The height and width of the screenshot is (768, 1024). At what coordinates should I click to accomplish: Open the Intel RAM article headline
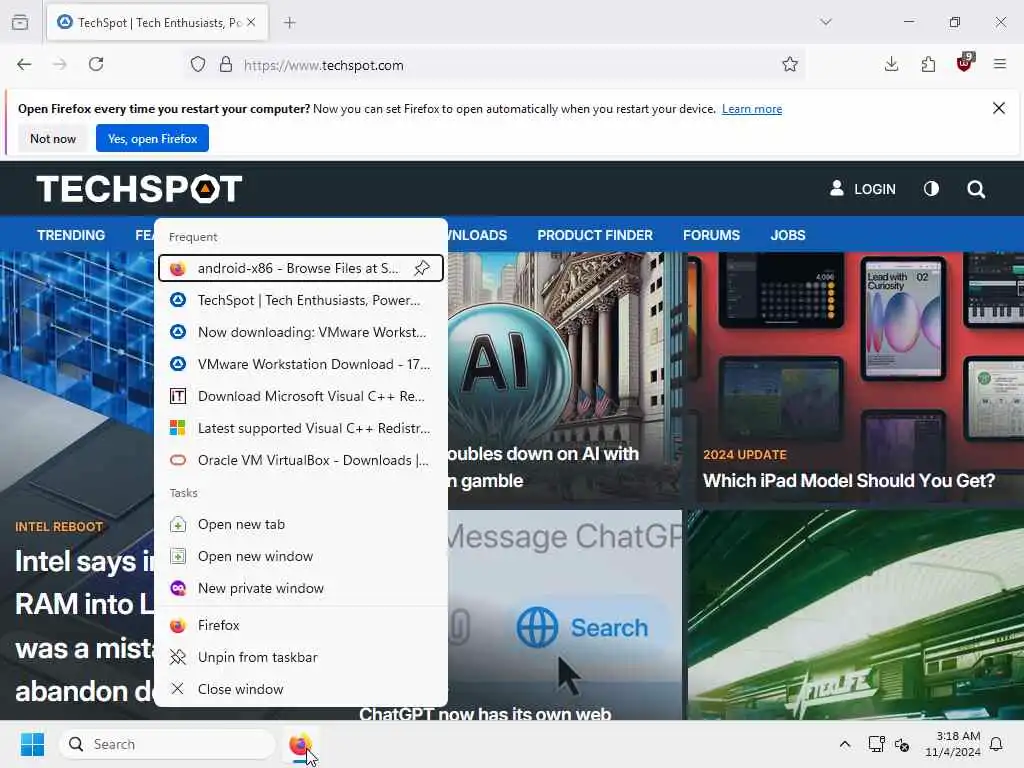pyautogui.click(x=84, y=626)
